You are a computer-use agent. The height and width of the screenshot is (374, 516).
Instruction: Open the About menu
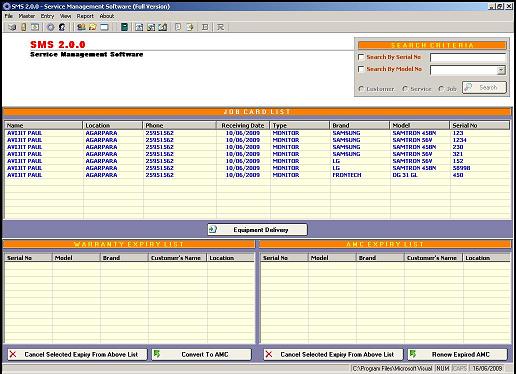coord(107,16)
